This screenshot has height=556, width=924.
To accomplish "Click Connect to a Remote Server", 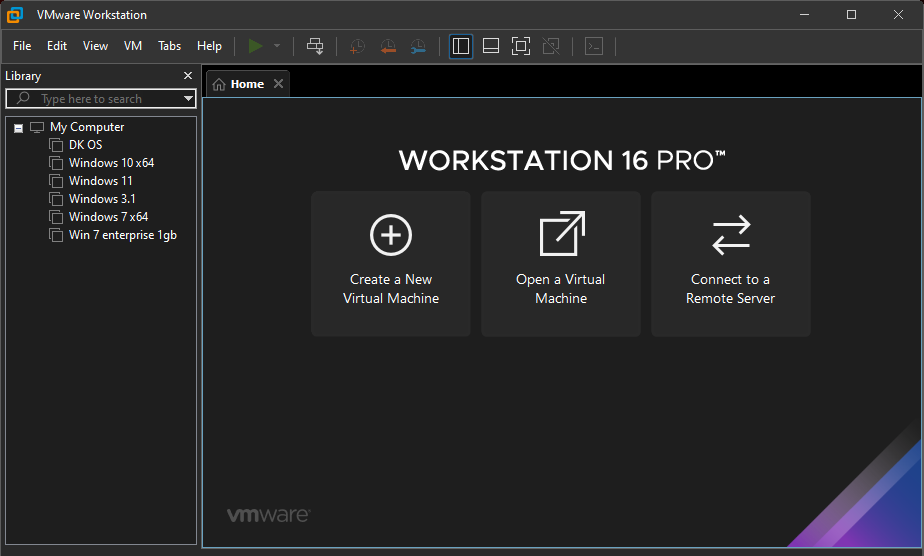I will tap(731, 264).
